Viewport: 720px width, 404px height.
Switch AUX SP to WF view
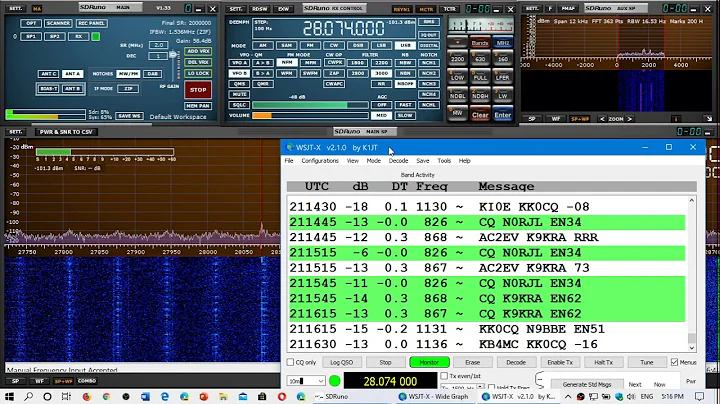click(x=556, y=119)
